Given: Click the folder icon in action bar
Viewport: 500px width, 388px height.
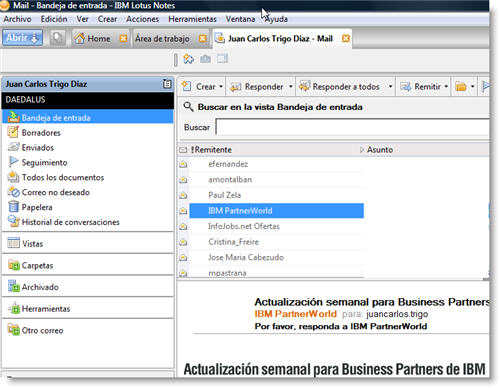Looking at the screenshot, I should pos(461,87).
